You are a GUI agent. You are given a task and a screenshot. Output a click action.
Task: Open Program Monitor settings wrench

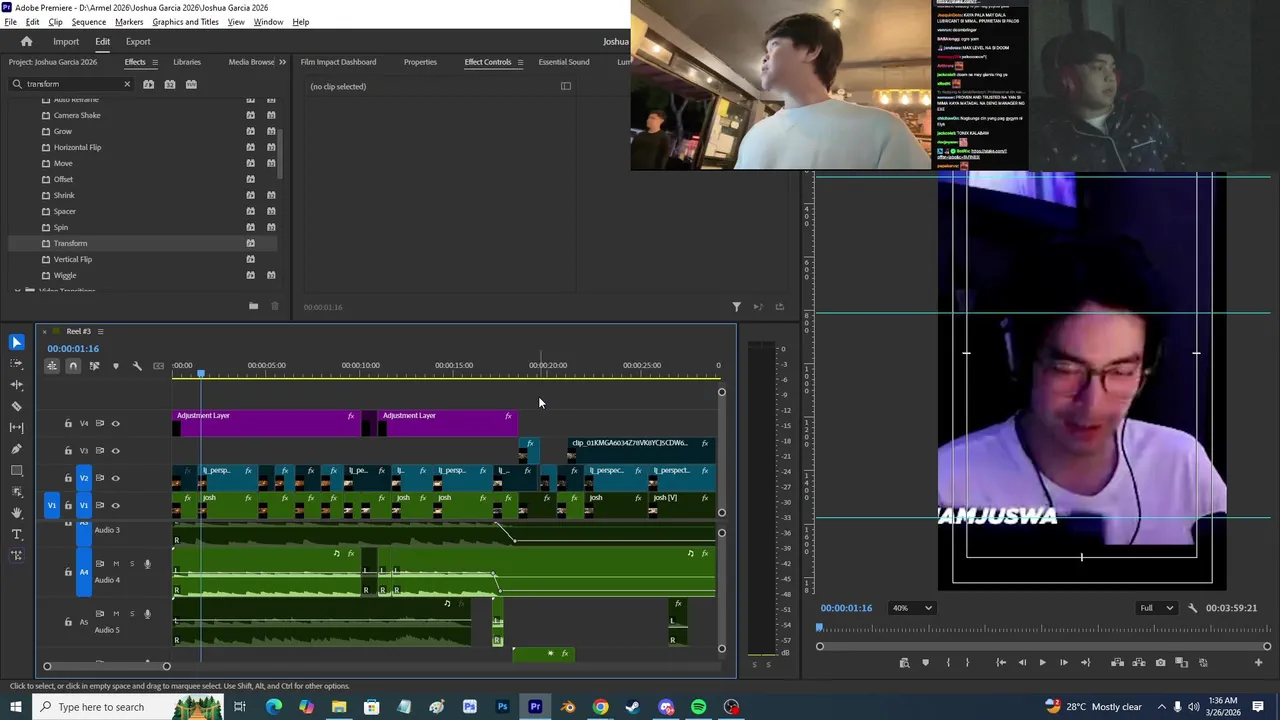coord(1192,608)
